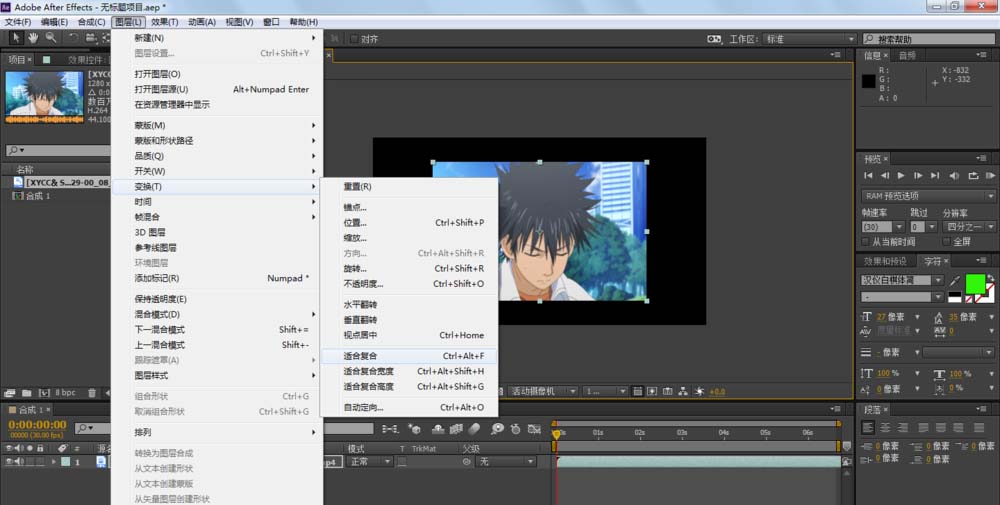Mute audio in Preview panel
The width and height of the screenshot is (1000, 505).
(953, 175)
